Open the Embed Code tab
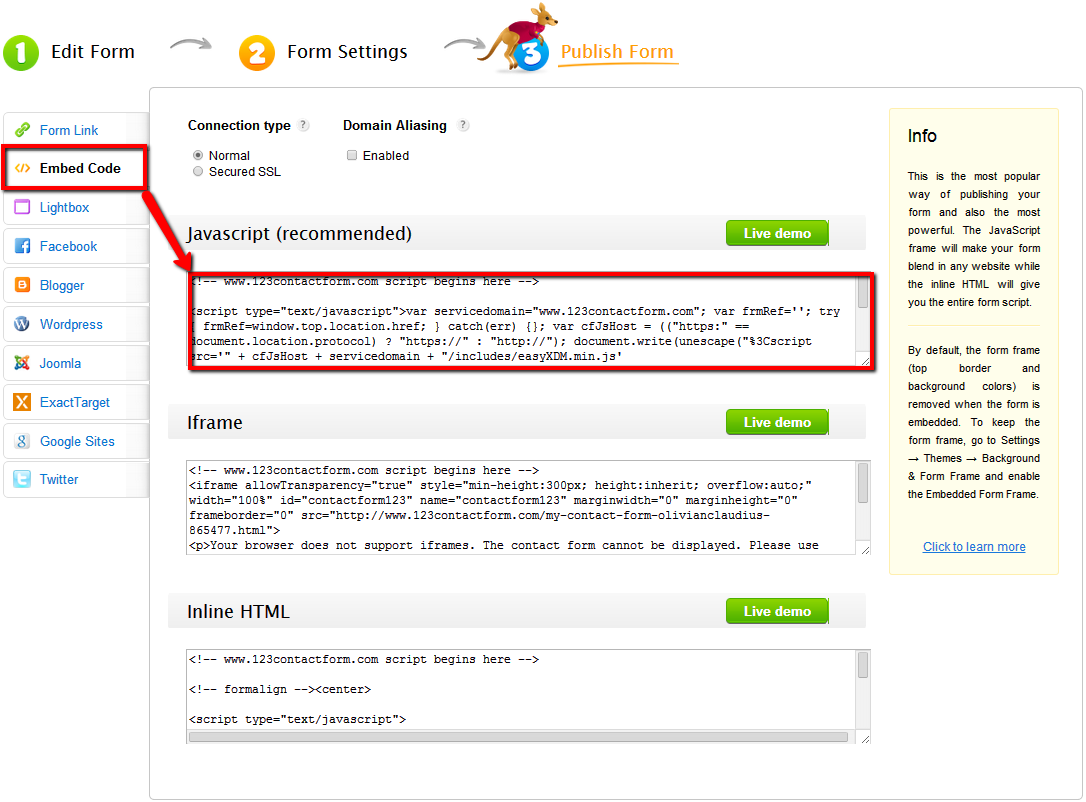The image size is (1086, 802). (75, 168)
